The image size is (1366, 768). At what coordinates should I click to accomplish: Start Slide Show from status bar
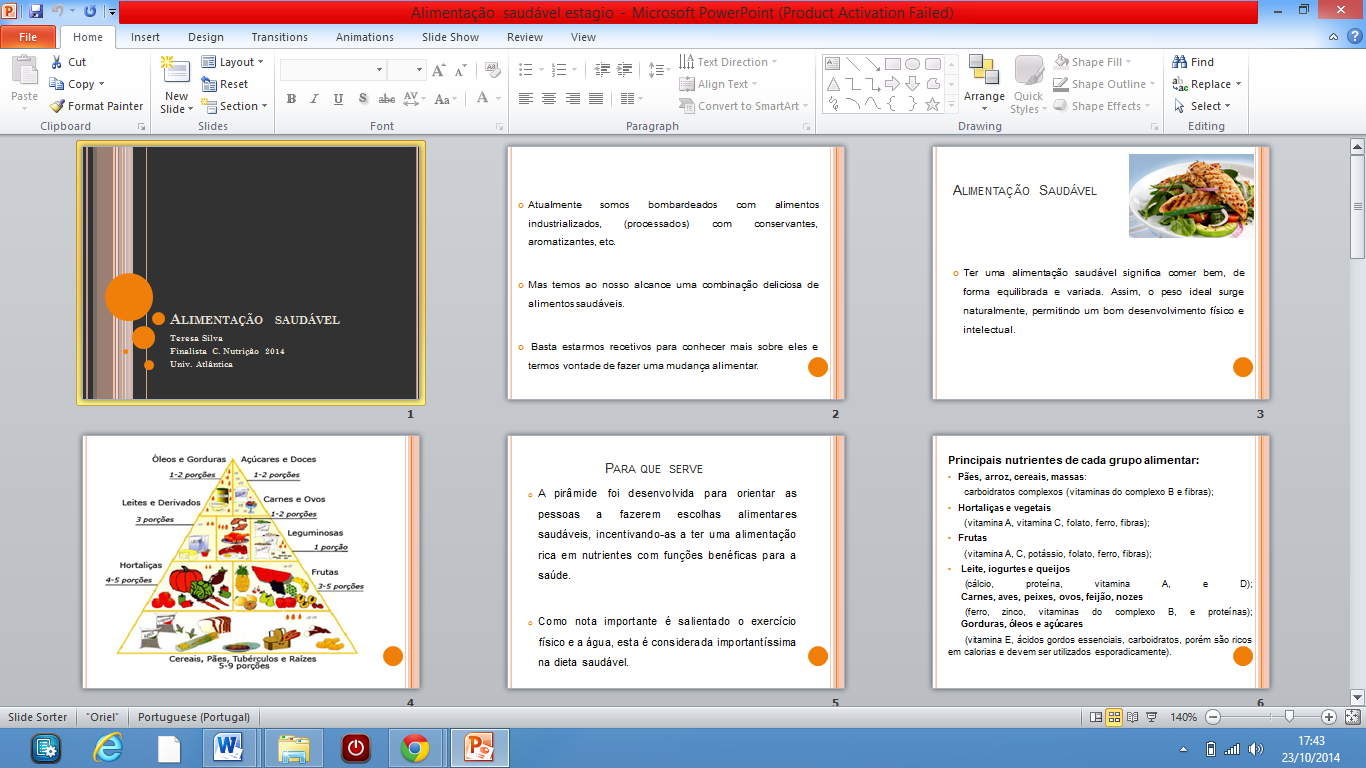click(x=1151, y=717)
